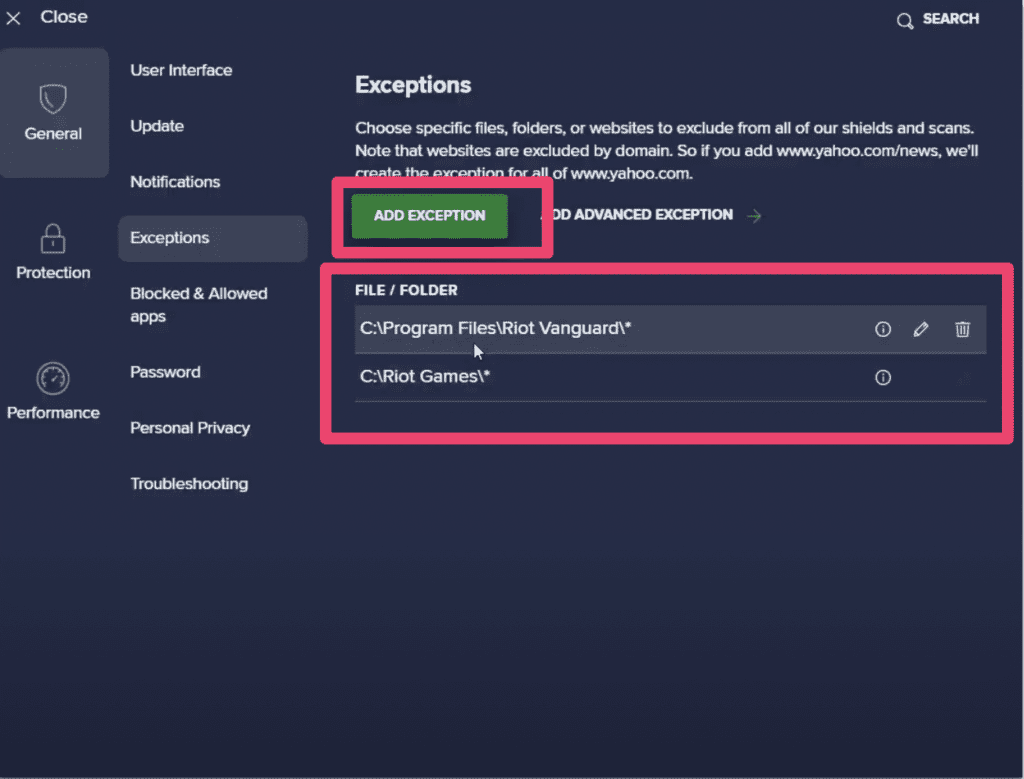Show info for C:\Riot Games exception
Screen dimensions: 1024x779
click(x=882, y=377)
